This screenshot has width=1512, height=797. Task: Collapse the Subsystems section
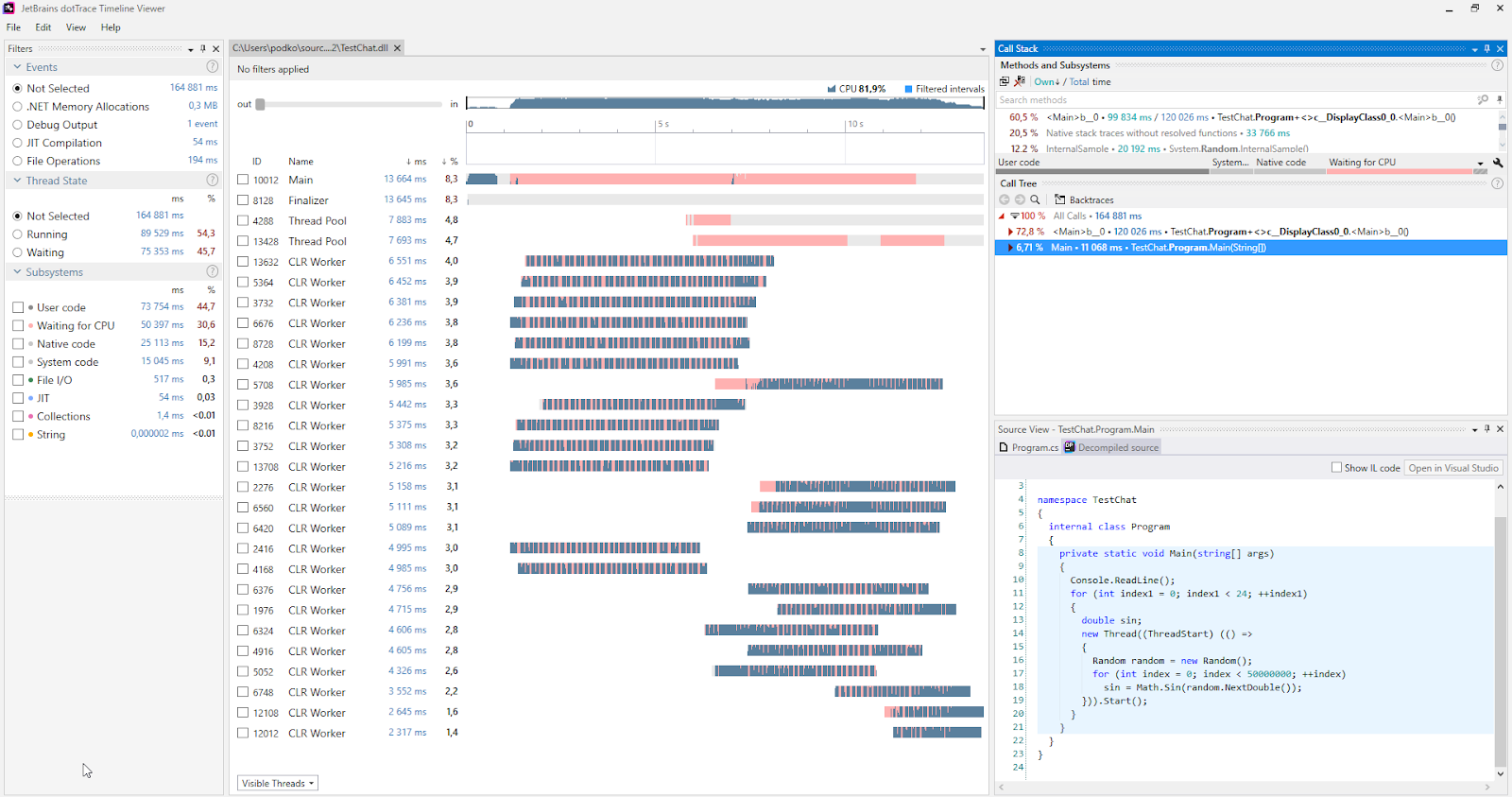pyautogui.click(x=17, y=272)
